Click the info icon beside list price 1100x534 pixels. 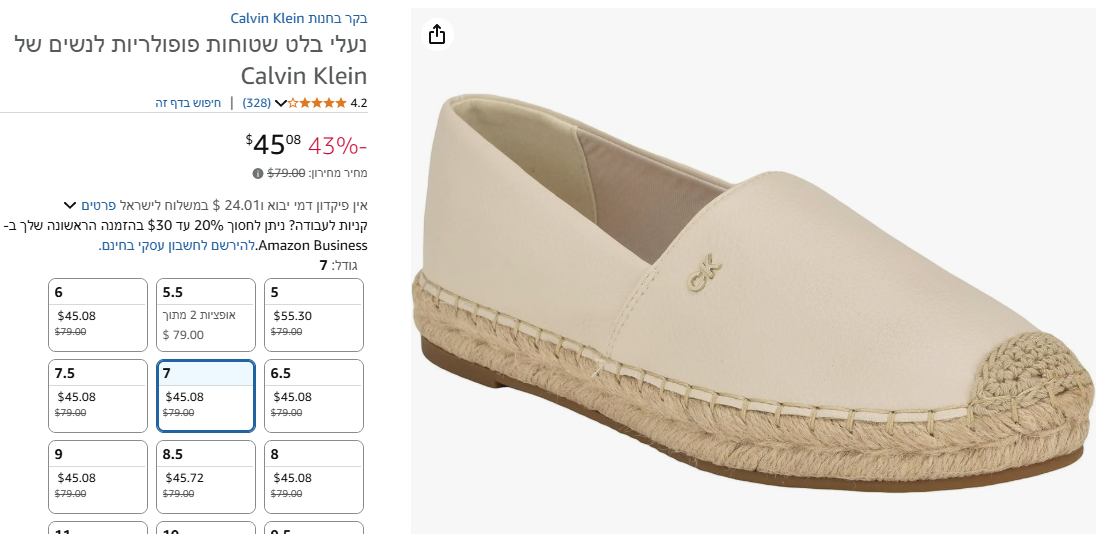(x=258, y=173)
